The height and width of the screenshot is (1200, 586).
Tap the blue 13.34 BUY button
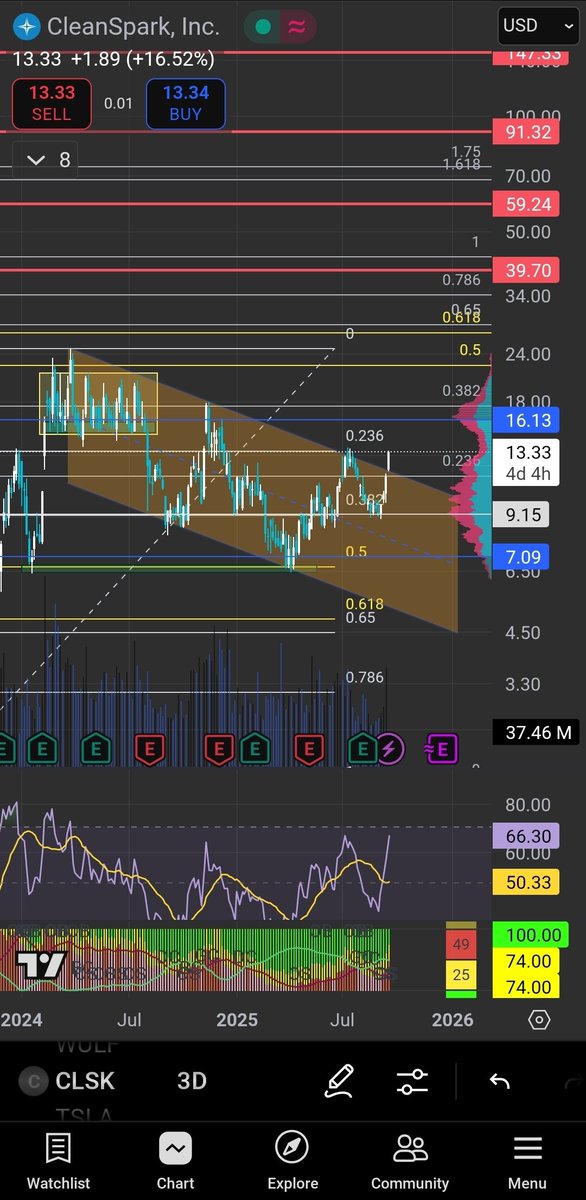pyautogui.click(x=185, y=104)
